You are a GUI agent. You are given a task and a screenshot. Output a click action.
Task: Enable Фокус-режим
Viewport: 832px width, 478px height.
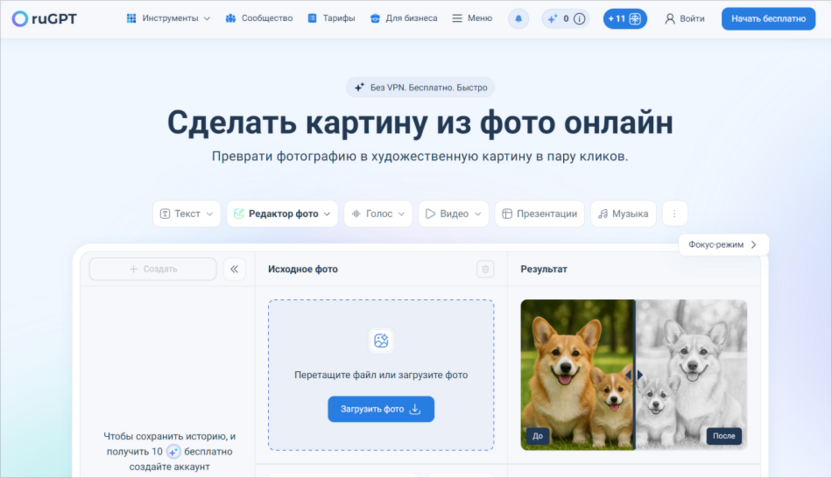coord(724,245)
